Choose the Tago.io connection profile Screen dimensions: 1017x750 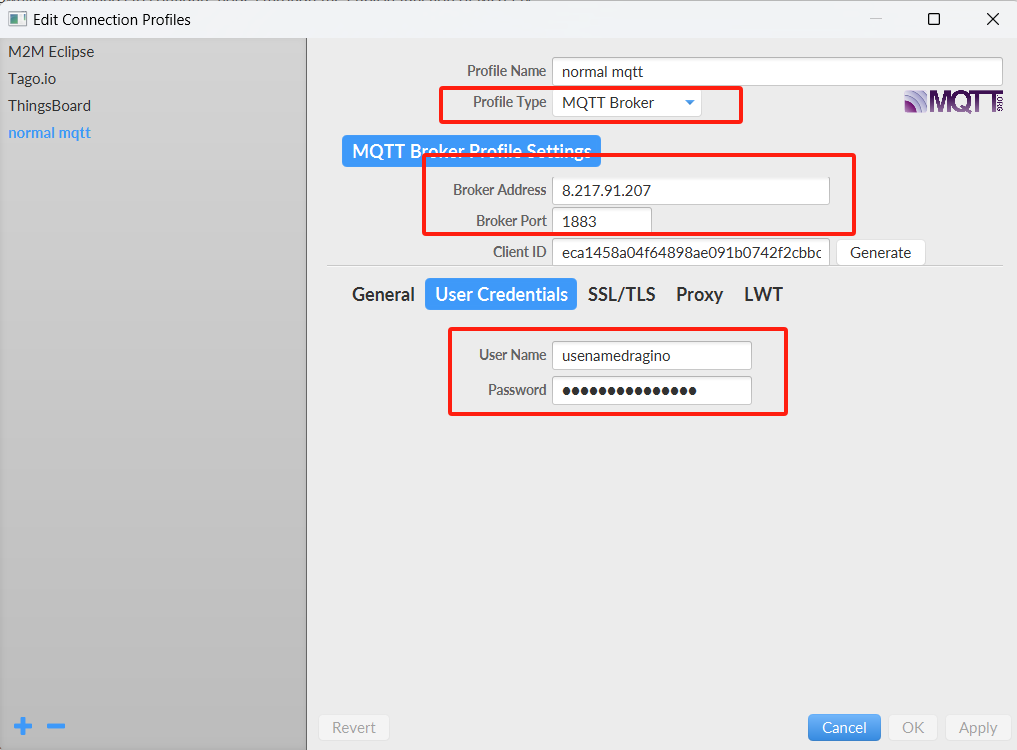[x=32, y=79]
